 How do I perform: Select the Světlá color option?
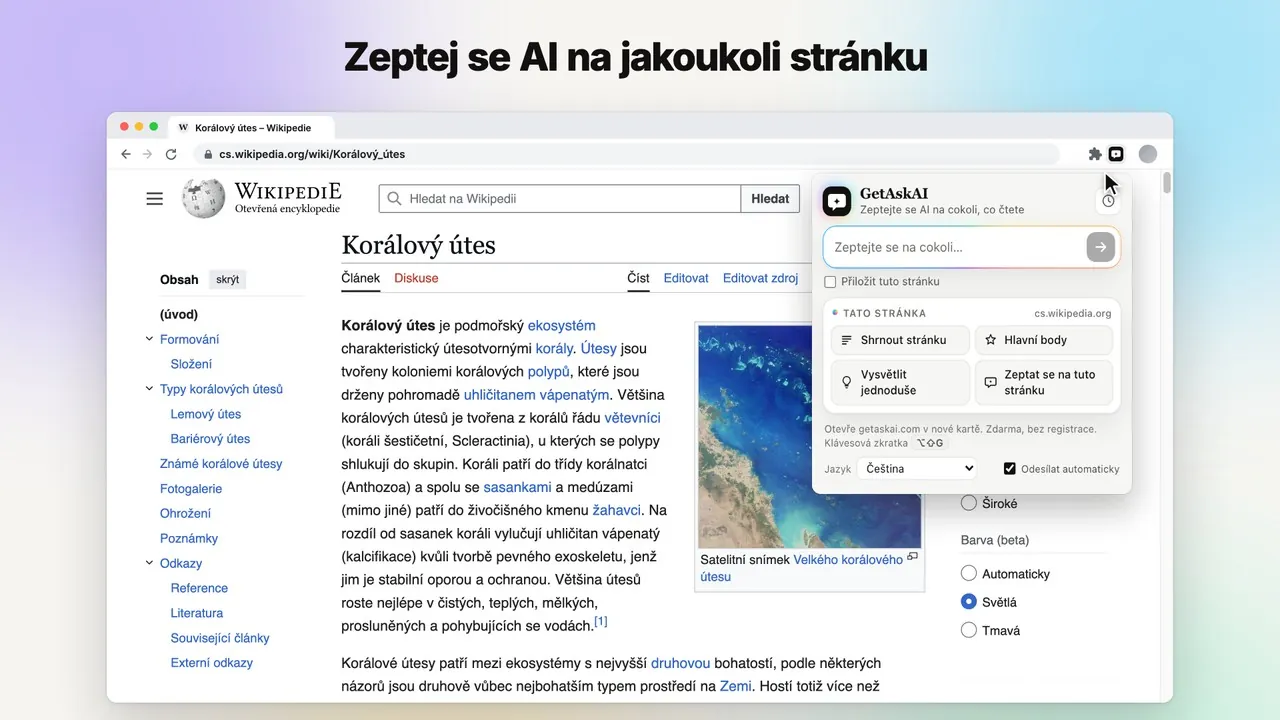tap(968, 602)
